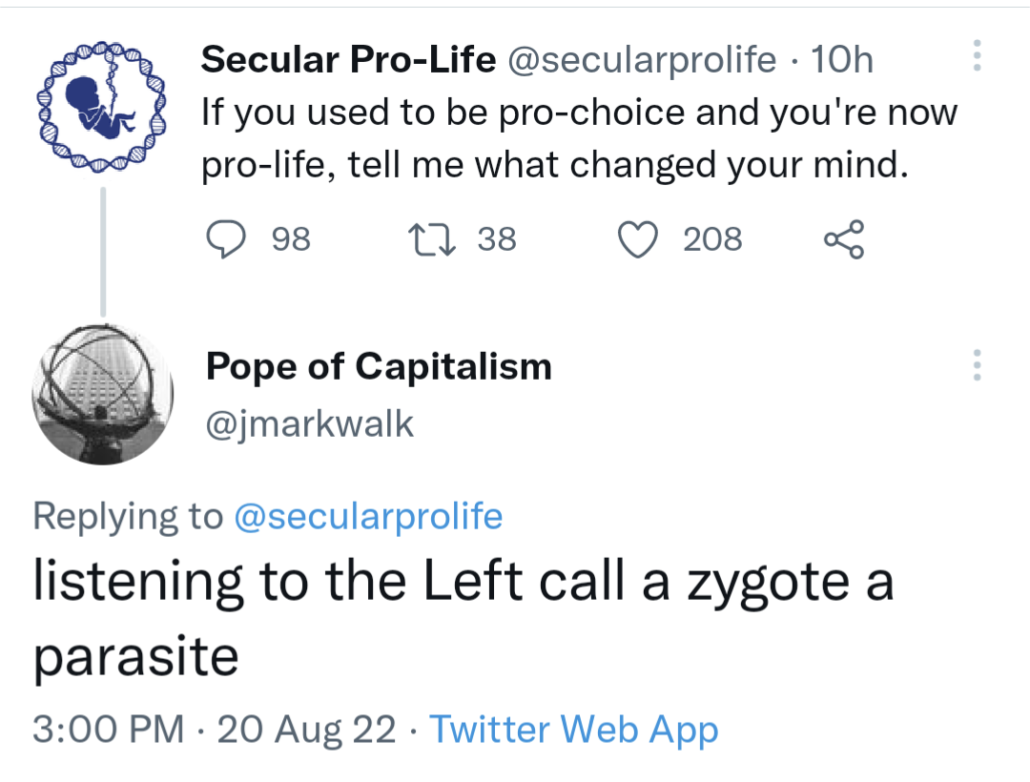Click the share icon on tweet

pos(842,240)
